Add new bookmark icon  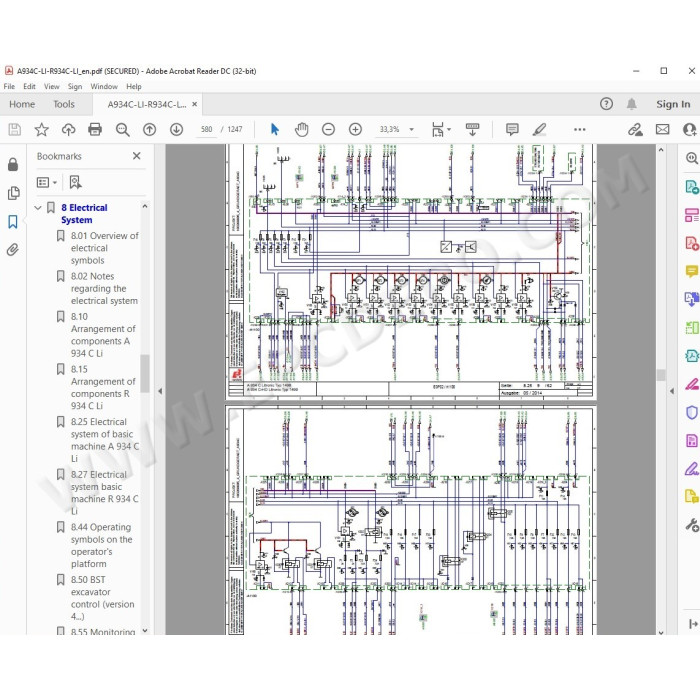pos(75,182)
